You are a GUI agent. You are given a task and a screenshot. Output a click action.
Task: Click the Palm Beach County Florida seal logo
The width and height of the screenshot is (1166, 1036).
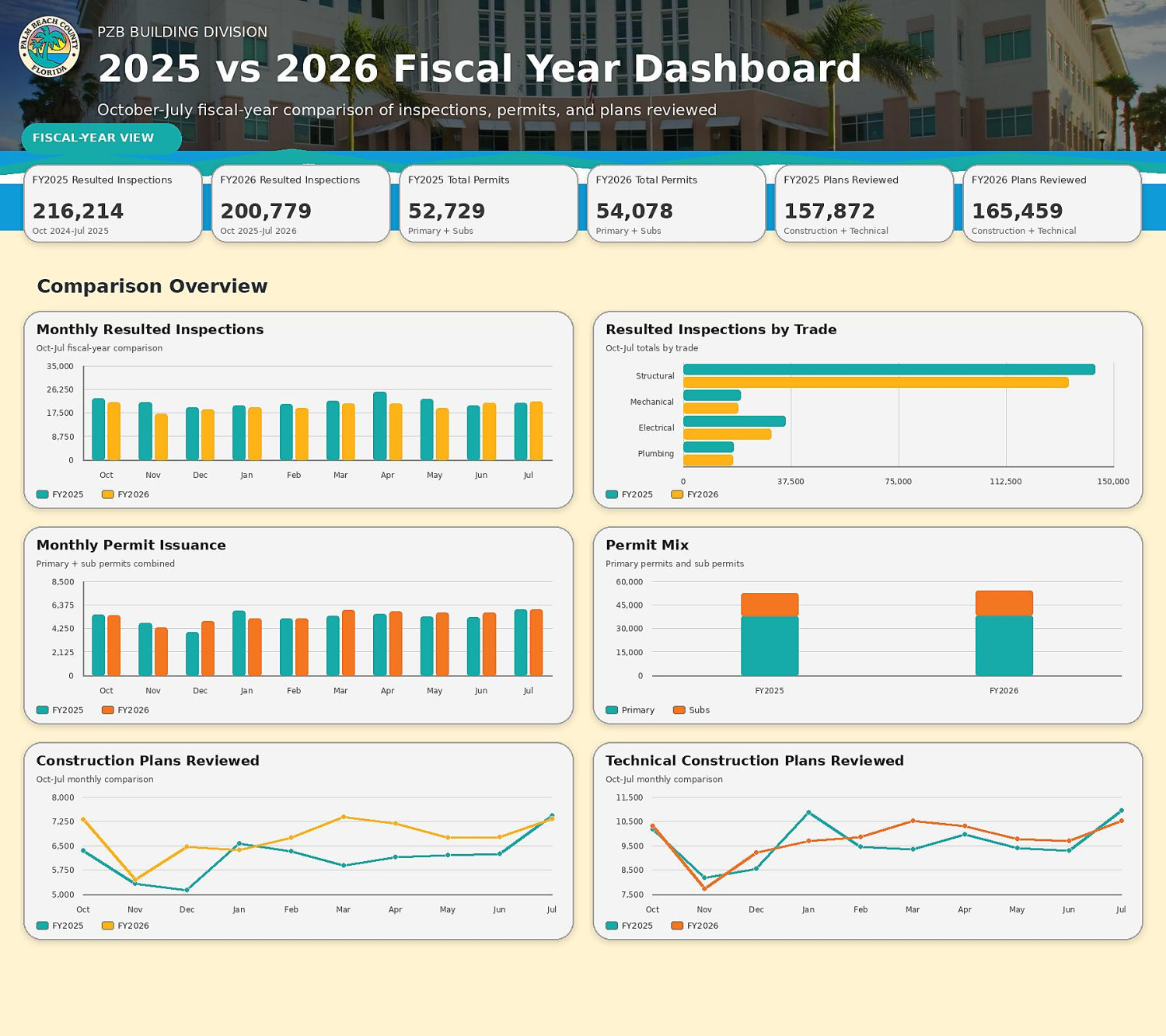point(49,47)
